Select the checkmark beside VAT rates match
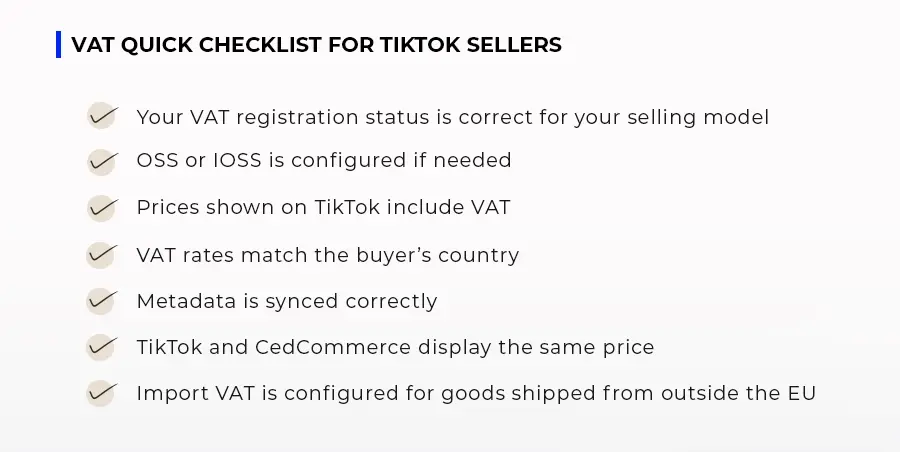 101,254
